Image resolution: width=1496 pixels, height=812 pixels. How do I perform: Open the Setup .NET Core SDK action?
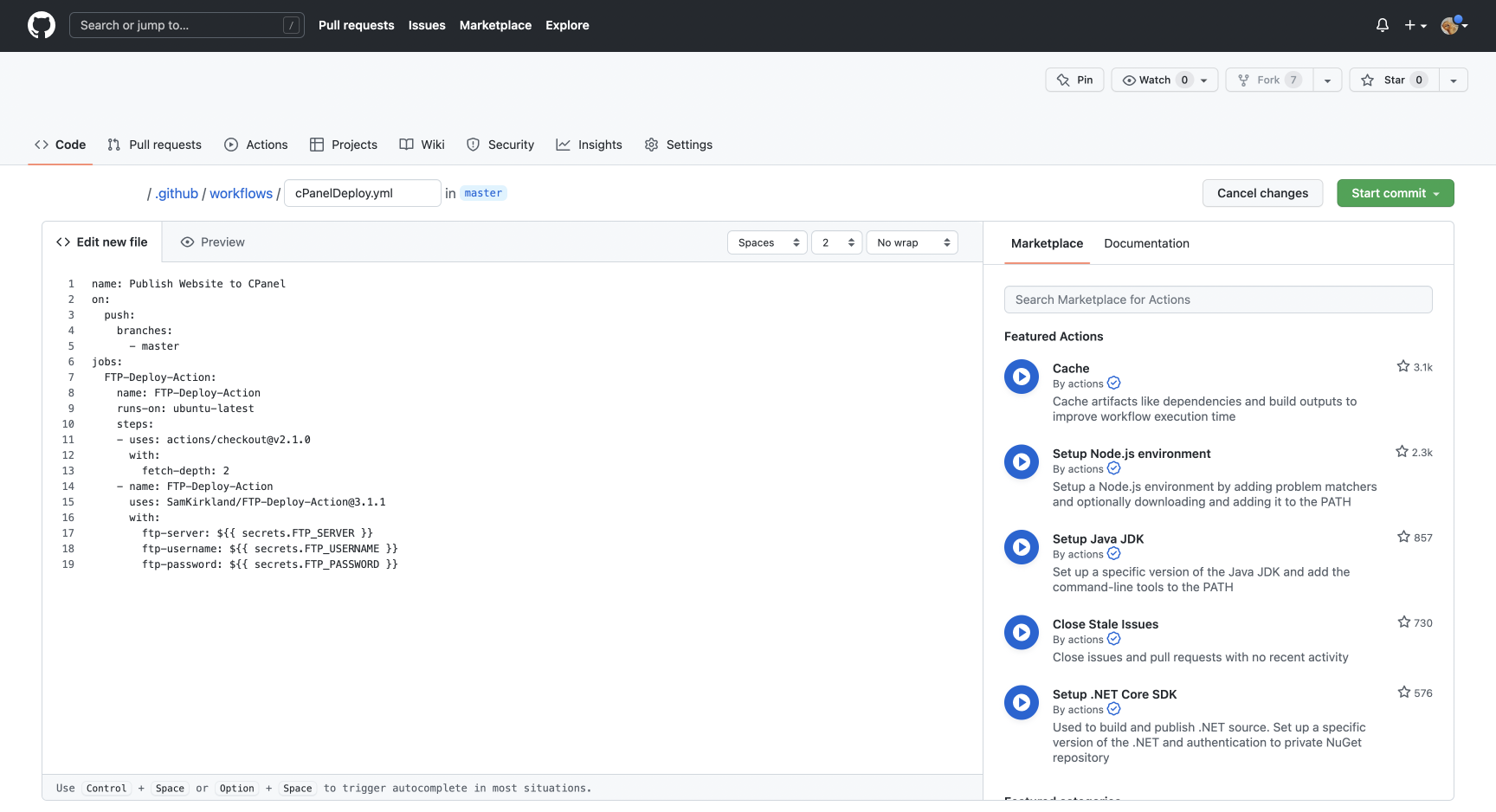tap(1114, 694)
